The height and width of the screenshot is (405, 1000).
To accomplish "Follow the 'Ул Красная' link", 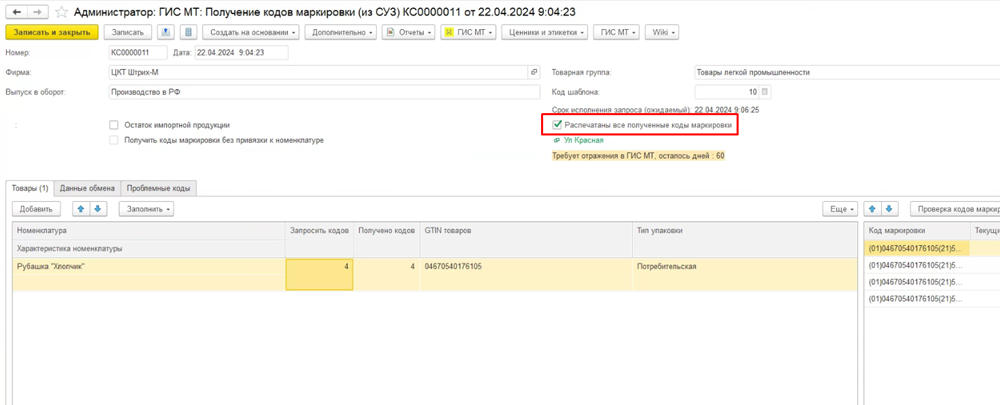I will (x=583, y=141).
